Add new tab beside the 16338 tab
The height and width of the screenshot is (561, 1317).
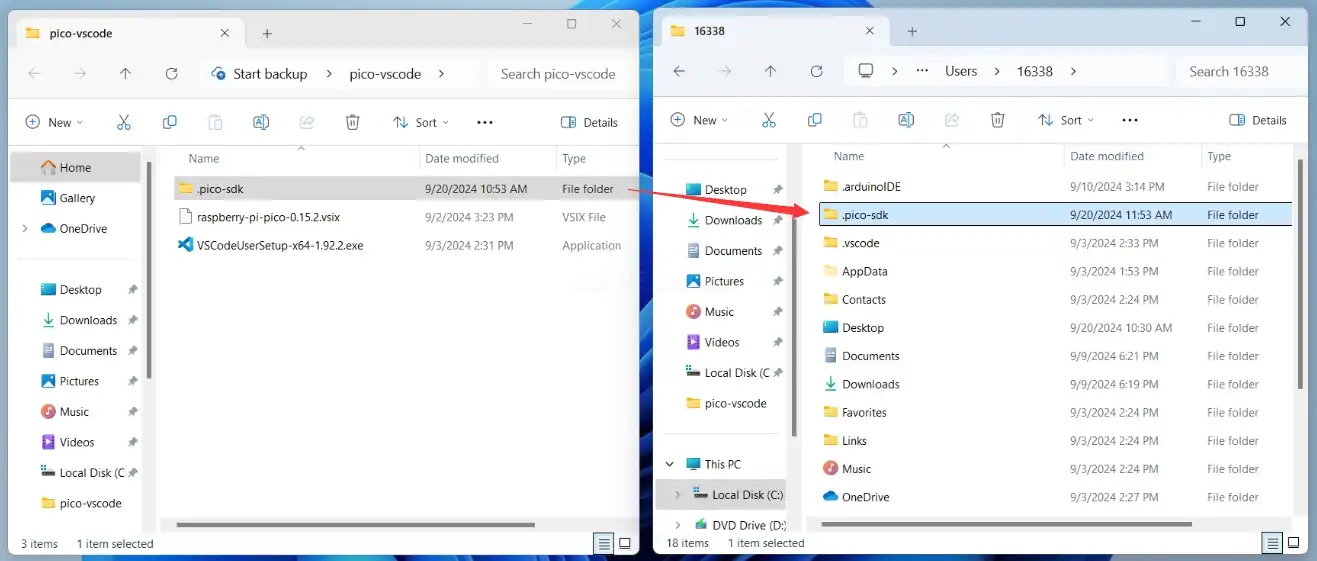tap(912, 31)
